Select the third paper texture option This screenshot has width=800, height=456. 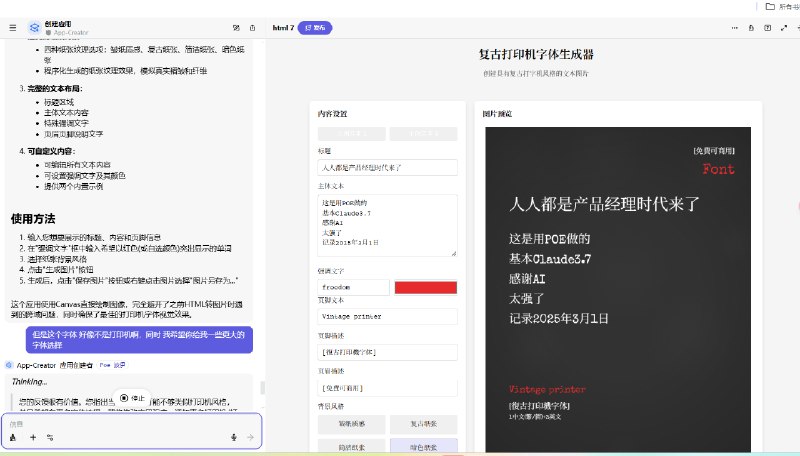(352, 447)
